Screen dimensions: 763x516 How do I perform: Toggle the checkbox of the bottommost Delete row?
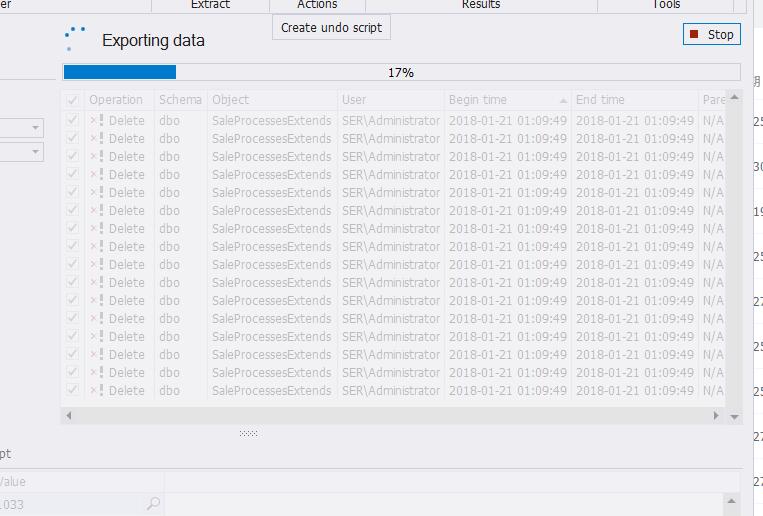pyautogui.click(x=73, y=390)
